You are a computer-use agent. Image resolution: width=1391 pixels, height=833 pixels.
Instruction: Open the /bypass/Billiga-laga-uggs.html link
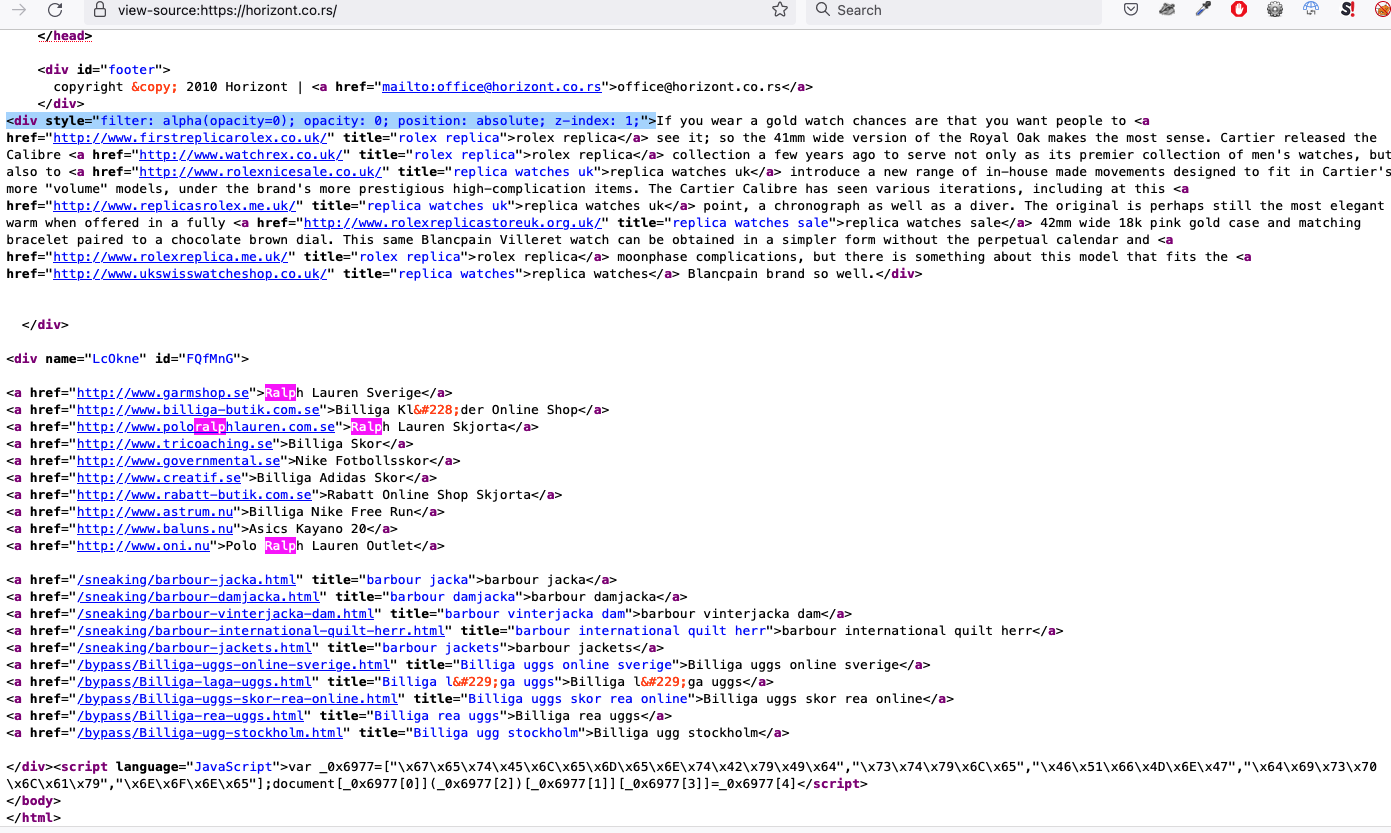(x=194, y=682)
